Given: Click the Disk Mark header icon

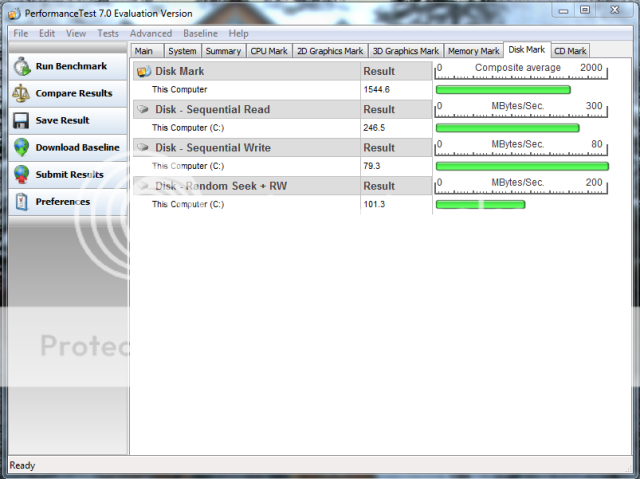Looking at the screenshot, I should pos(143,72).
